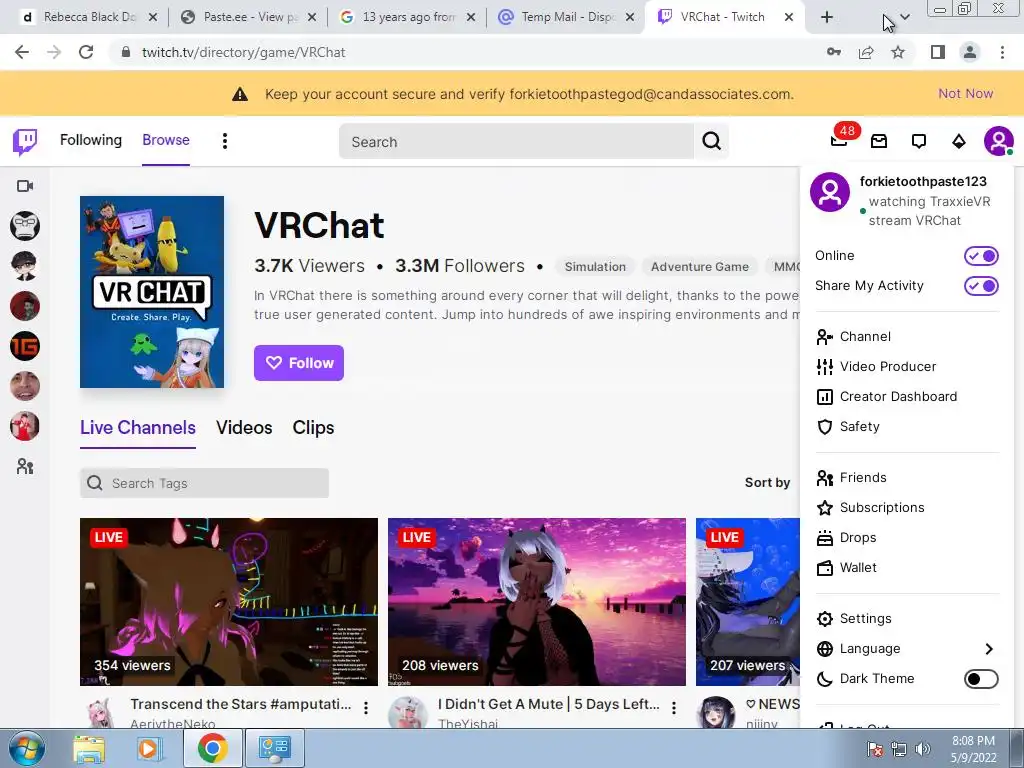Viewport: 1024px width, 768px height.
Task: Open the VRChat box art image
Action: 152,292
